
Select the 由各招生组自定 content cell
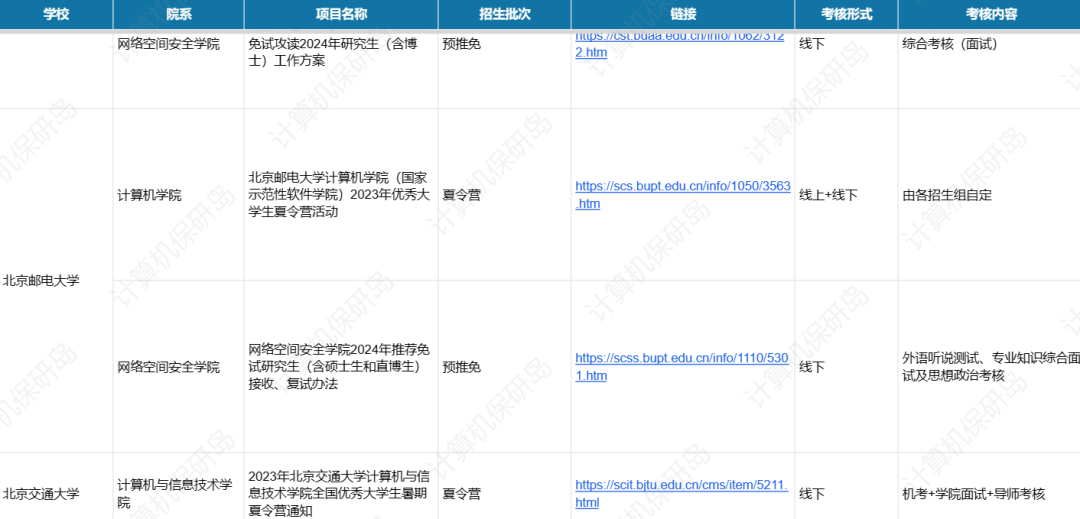(989, 195)
